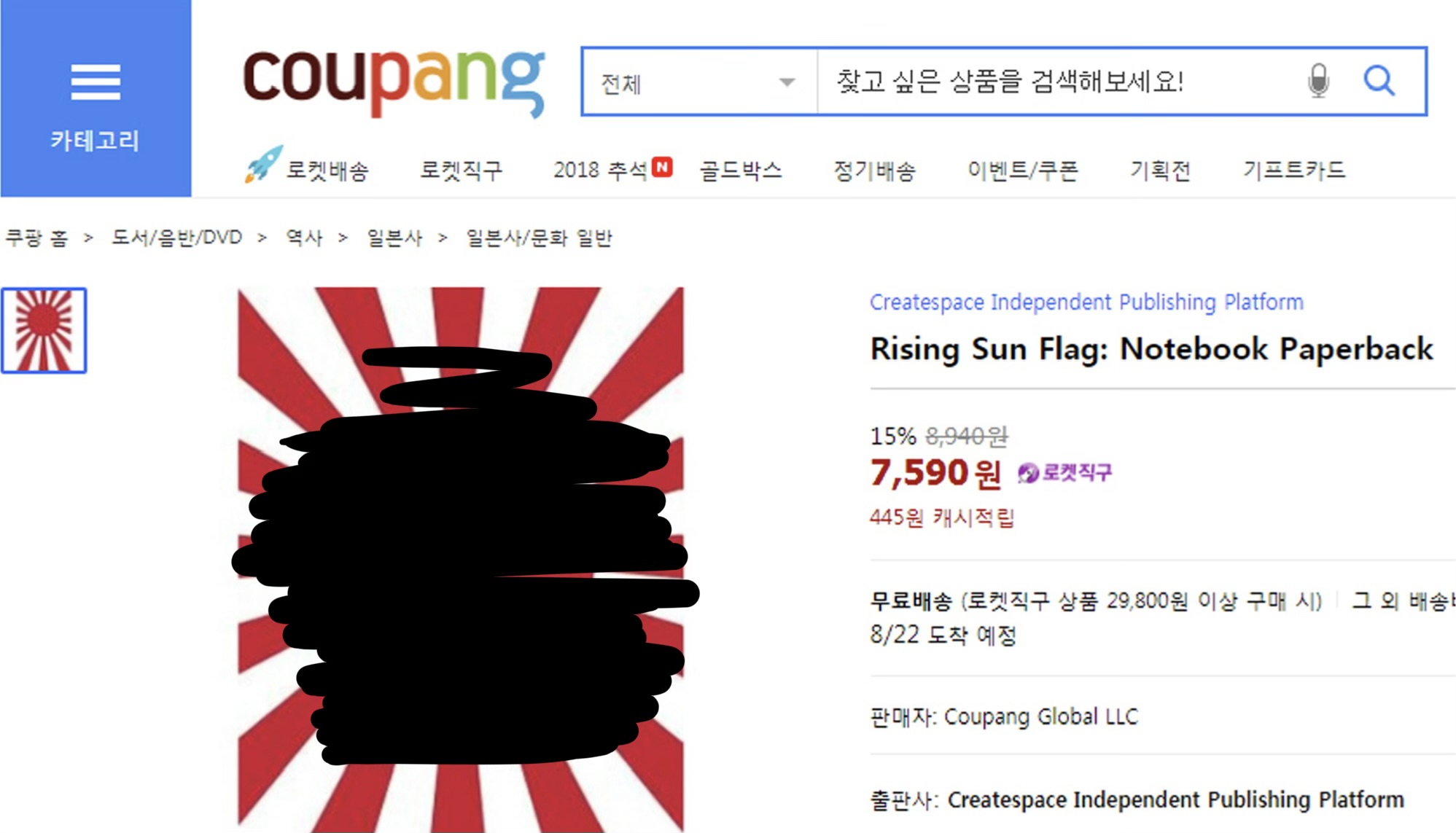The height and width of the screenshot is (833, 1456).
Task: Click Createspace Independent Publishing Platform brand link
Action: click(1086, 302)
